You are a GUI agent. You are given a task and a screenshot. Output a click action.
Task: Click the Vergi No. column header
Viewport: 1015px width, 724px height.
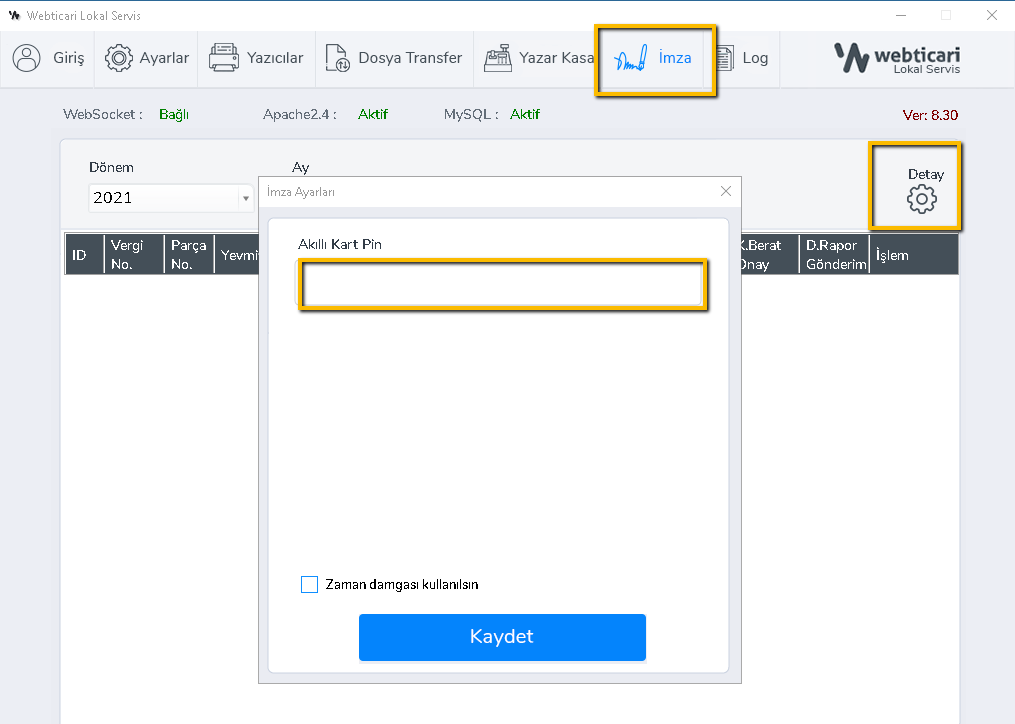pos(131,255)
